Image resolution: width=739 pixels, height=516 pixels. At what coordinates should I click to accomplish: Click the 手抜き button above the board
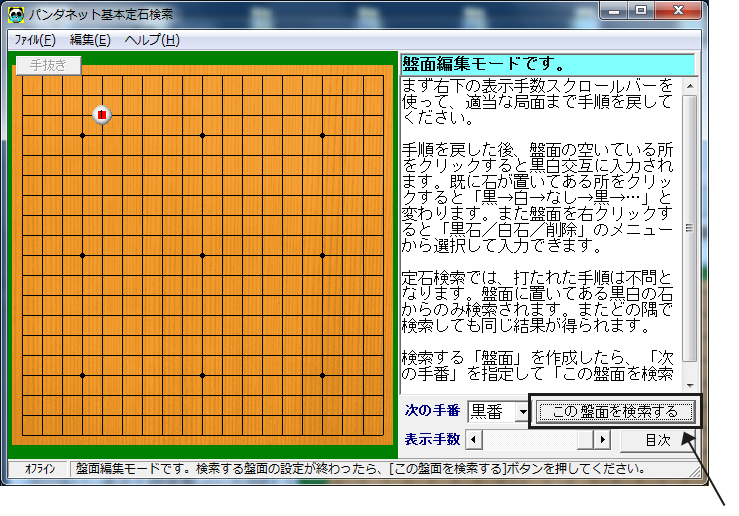47,65
